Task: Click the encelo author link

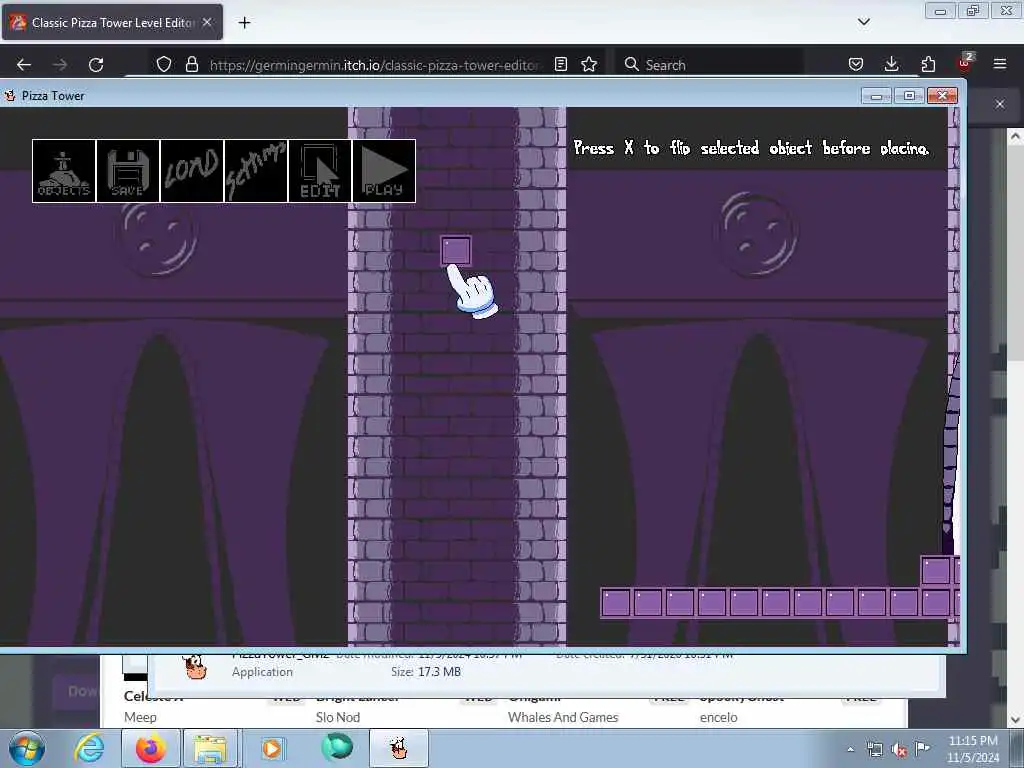Action: coord(718,717)
